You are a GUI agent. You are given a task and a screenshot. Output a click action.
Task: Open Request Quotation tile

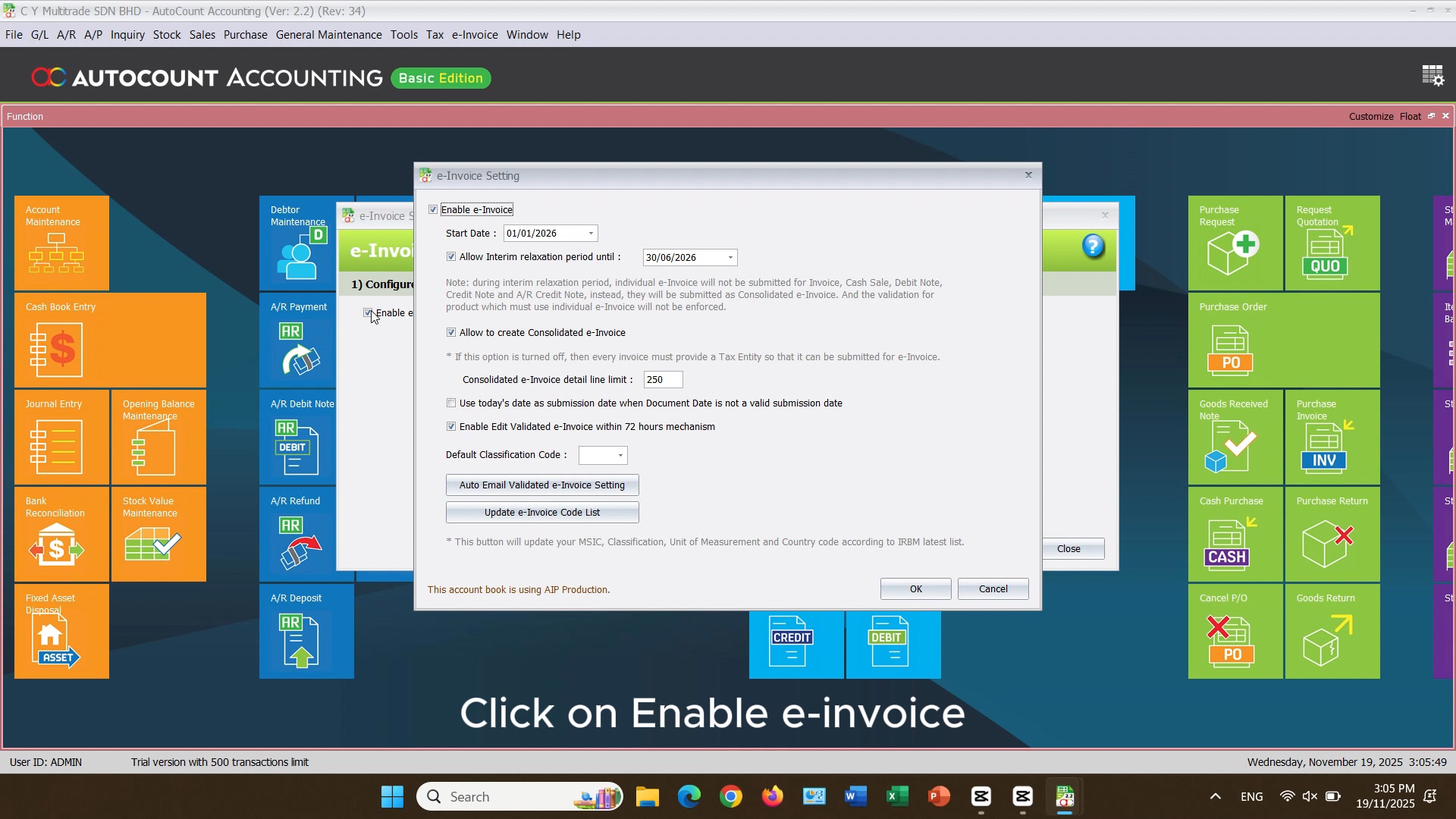coord(1332,243)
